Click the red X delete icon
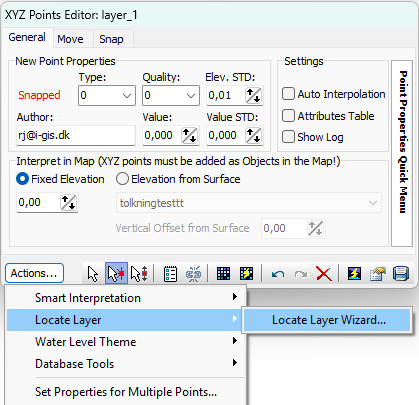419x405 pixels. coord(324,274)
